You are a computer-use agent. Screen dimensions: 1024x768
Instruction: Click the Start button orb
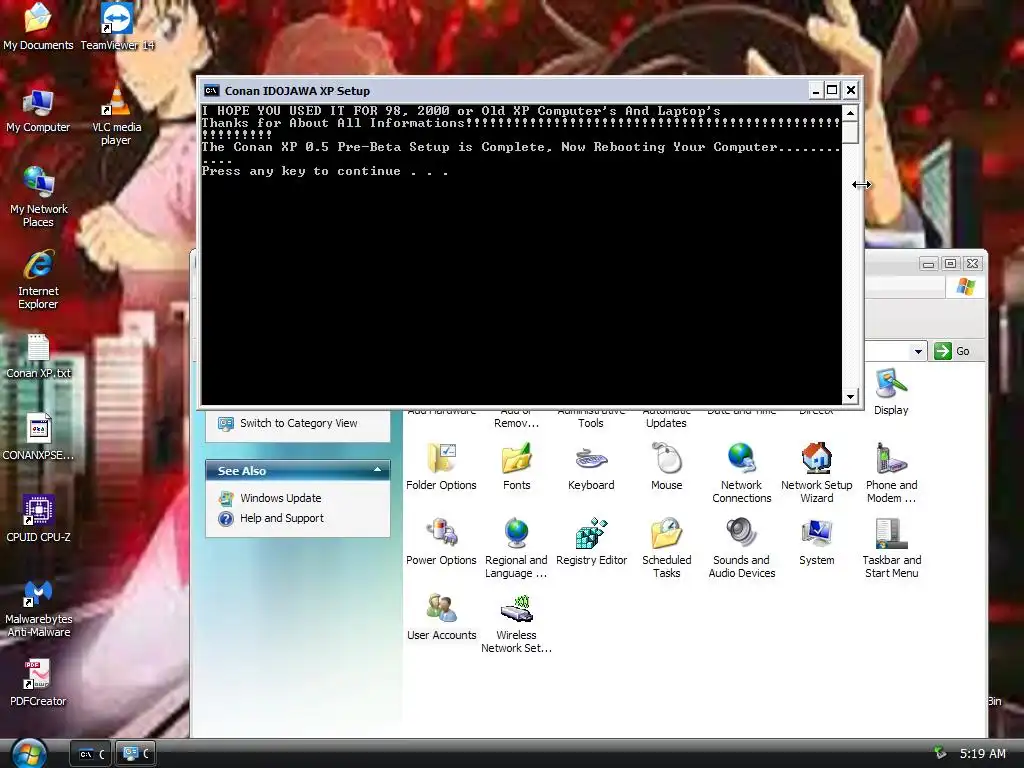pyautogui.click(x=27, y=753)
